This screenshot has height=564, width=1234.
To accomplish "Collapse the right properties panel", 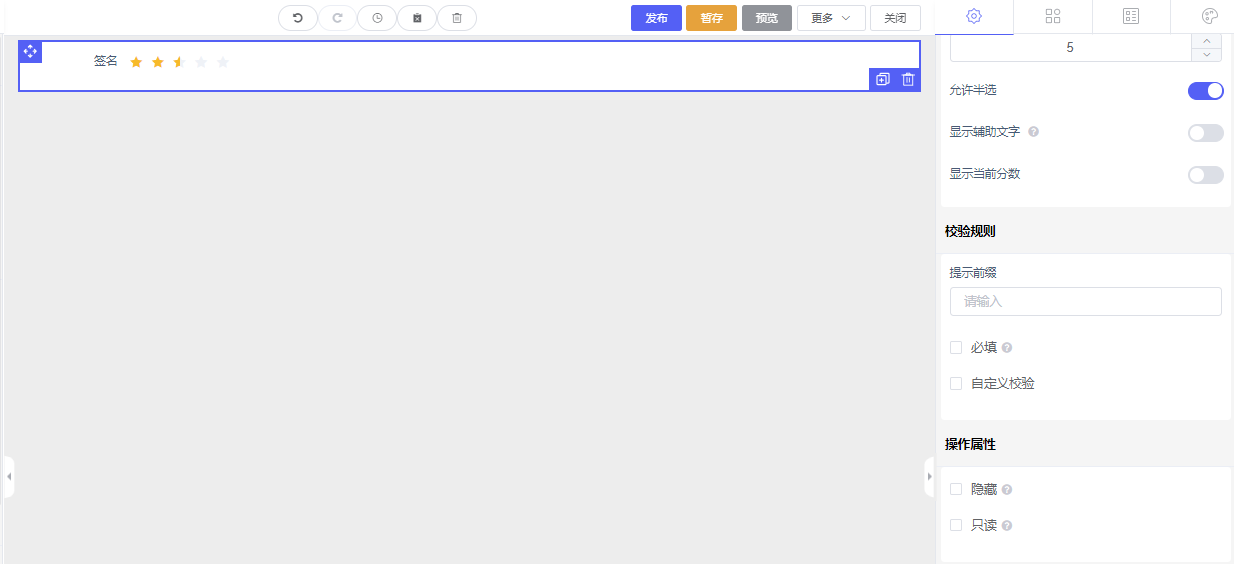I will click(x=929, y=477).
